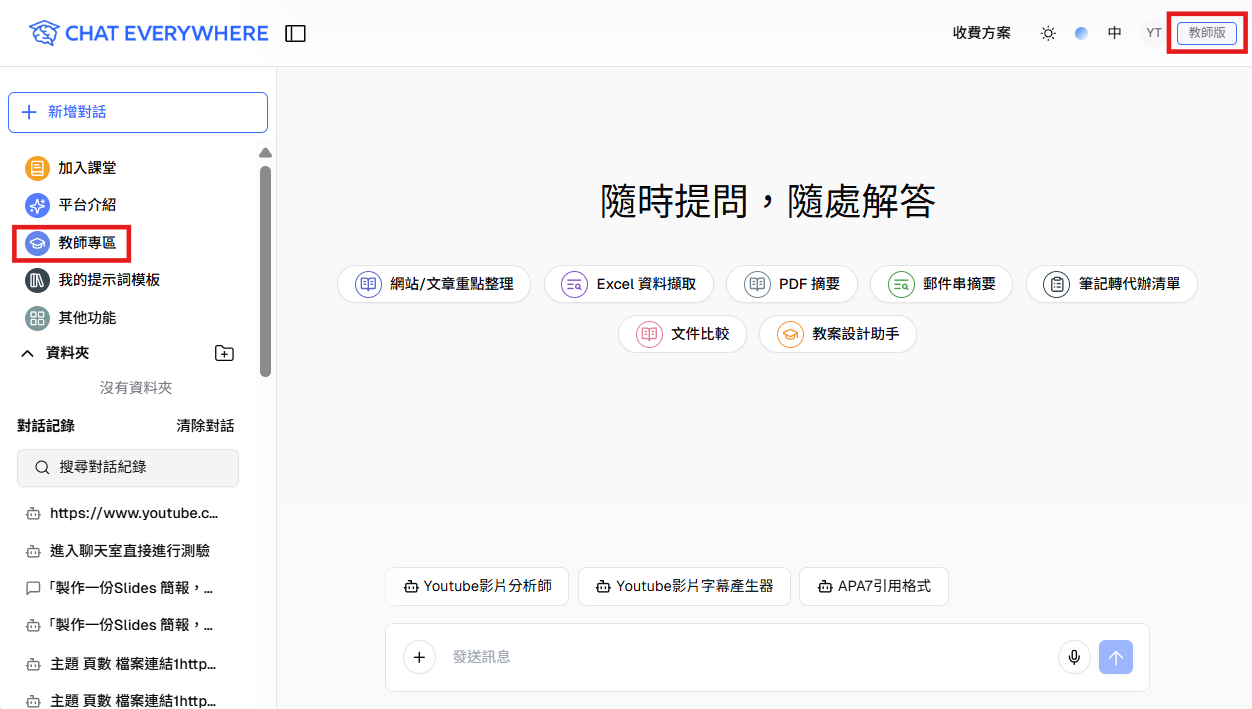This screenshot has width=1252, height=709.
Task: Select 網站/文章重點整理 prompt chip
Action: [x=434, y=284]
